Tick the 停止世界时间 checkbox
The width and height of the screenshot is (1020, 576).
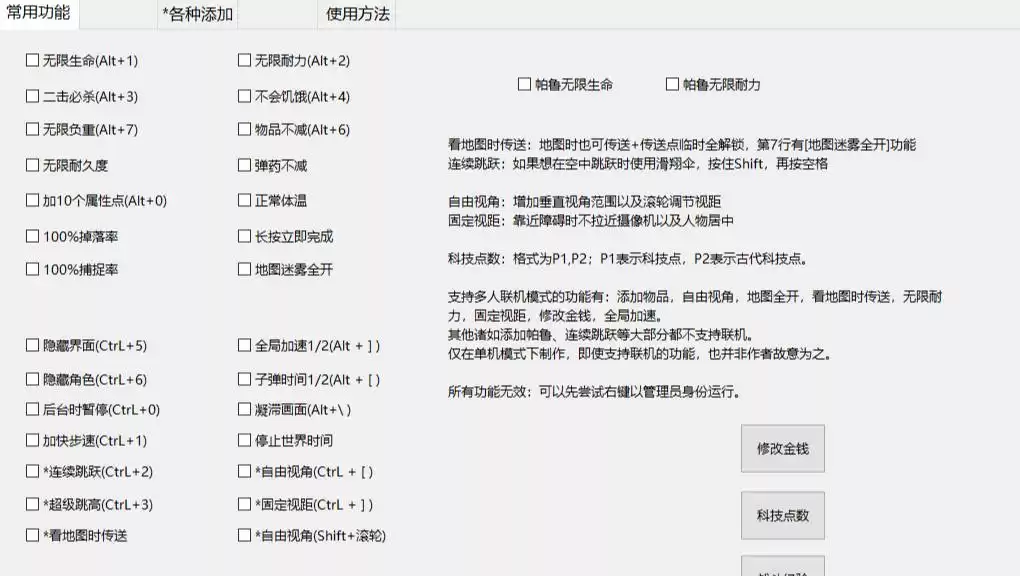tap(245, 440)
